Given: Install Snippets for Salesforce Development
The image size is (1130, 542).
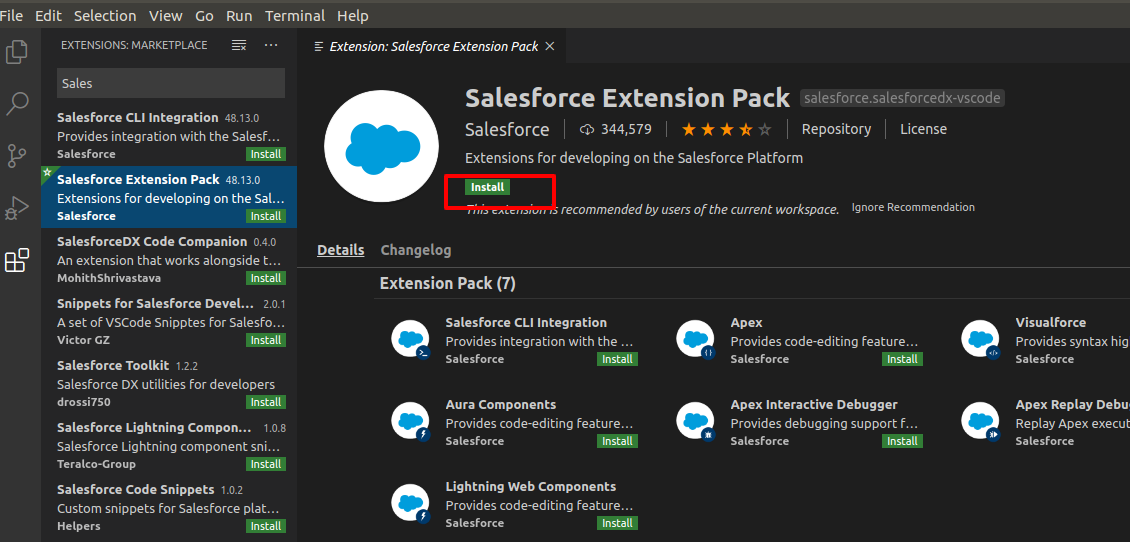Looking at the screenshot, I should [266, 340].
